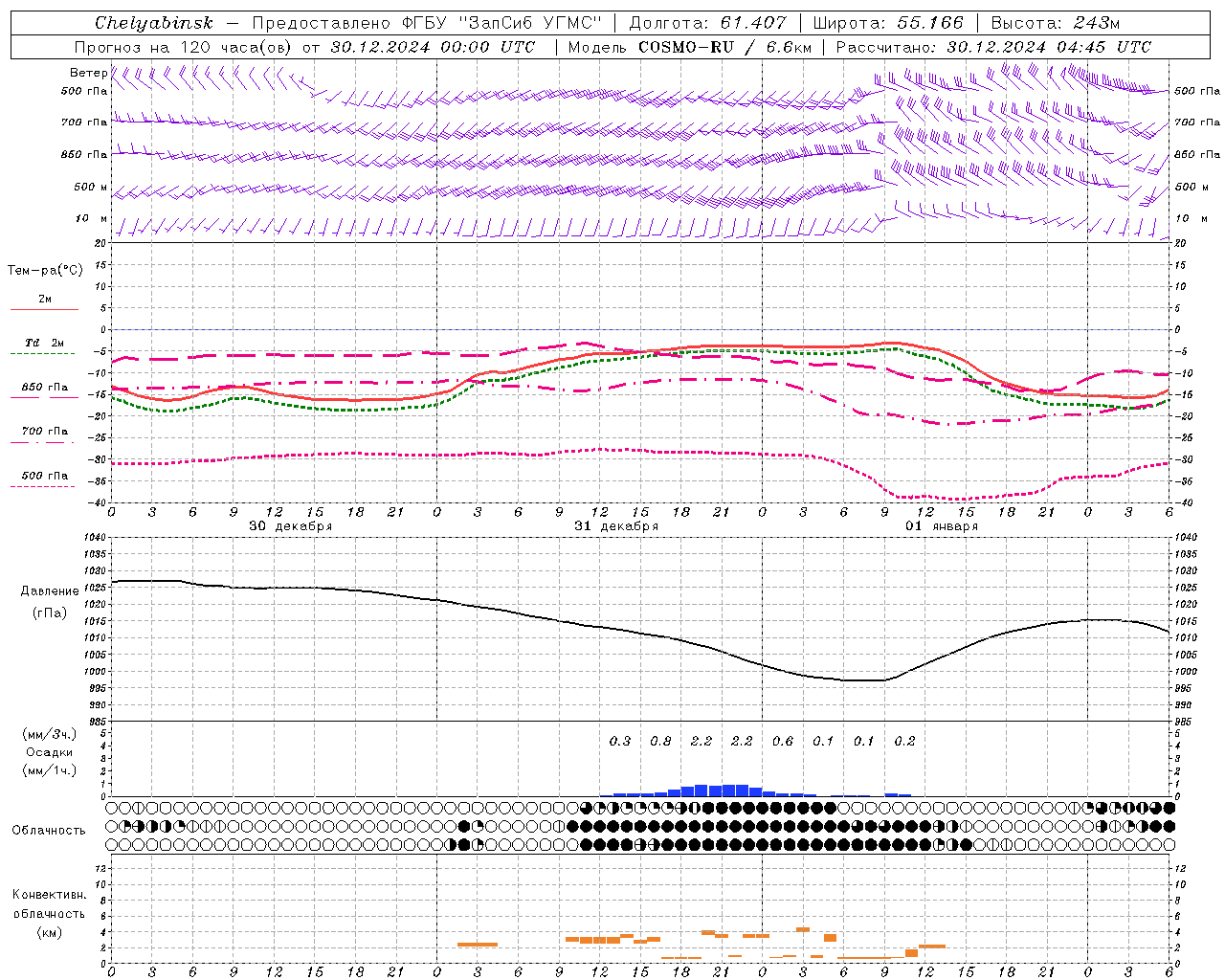The image size is (1225, 980).
Task: Click the '30 декабря' date label
Action: click(x=291, y=526)
